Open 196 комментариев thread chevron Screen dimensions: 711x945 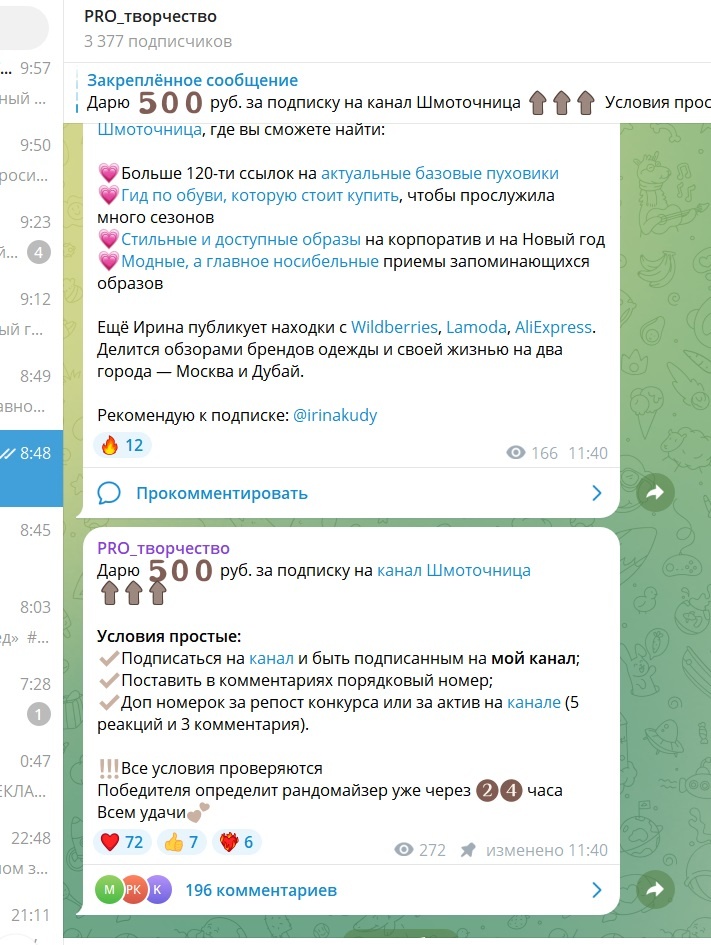tap(597, 890)
